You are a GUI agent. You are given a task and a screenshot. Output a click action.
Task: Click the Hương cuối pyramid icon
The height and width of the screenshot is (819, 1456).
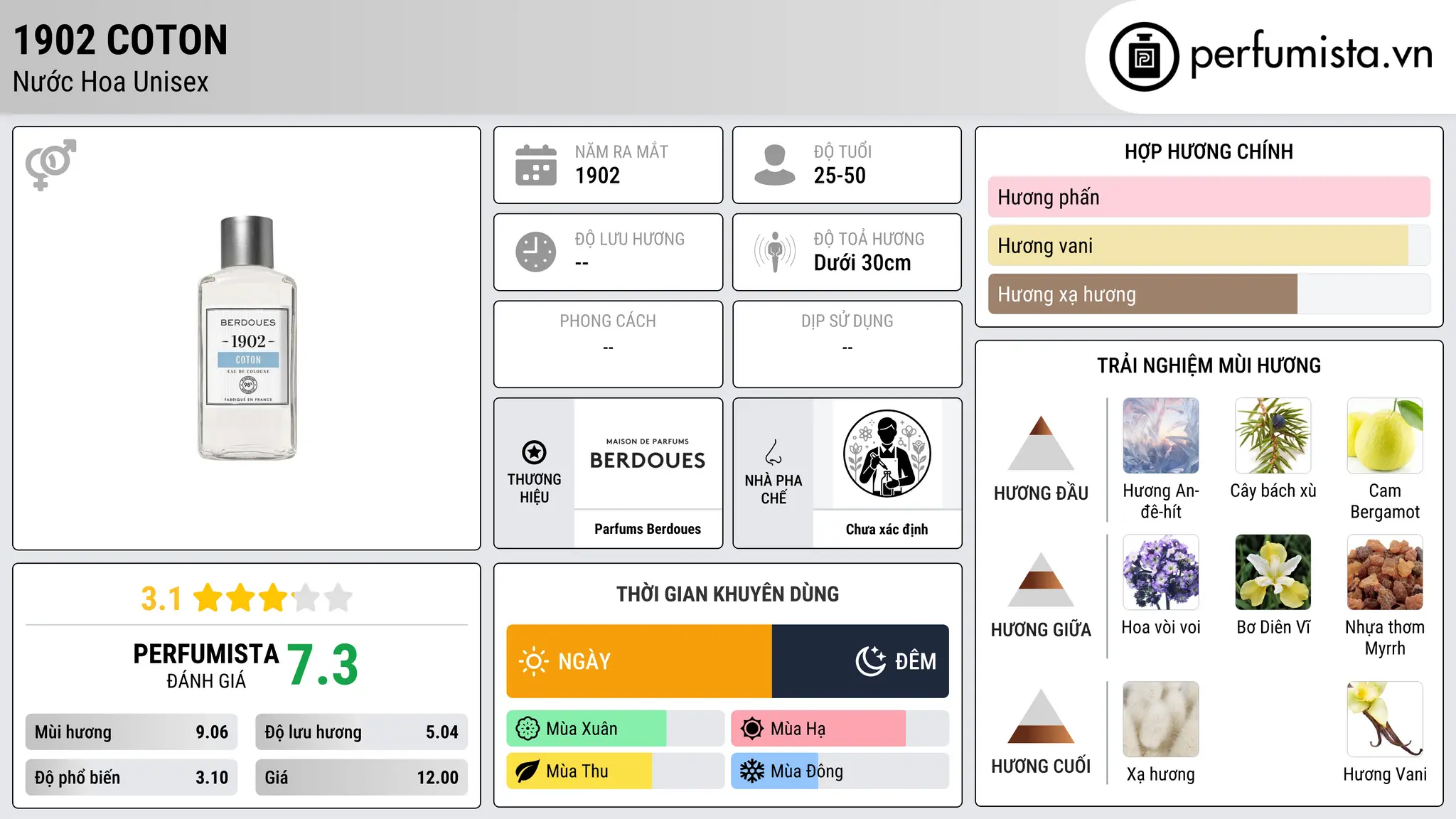click(x=1041, y=716)
